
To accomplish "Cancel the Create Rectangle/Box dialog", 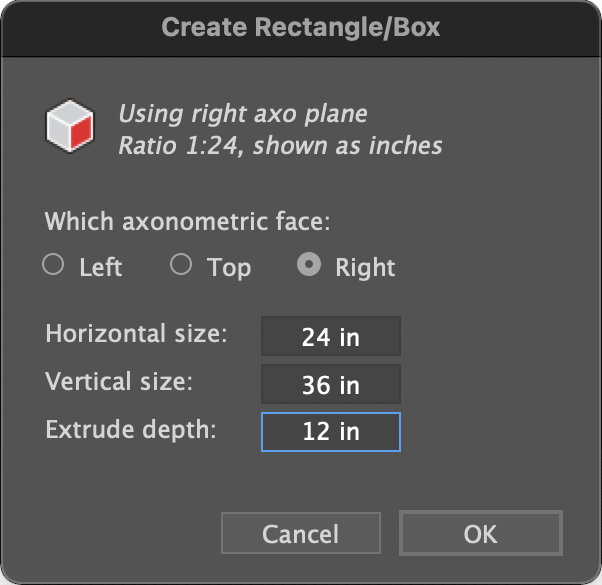I will click(x=301, y=533).
